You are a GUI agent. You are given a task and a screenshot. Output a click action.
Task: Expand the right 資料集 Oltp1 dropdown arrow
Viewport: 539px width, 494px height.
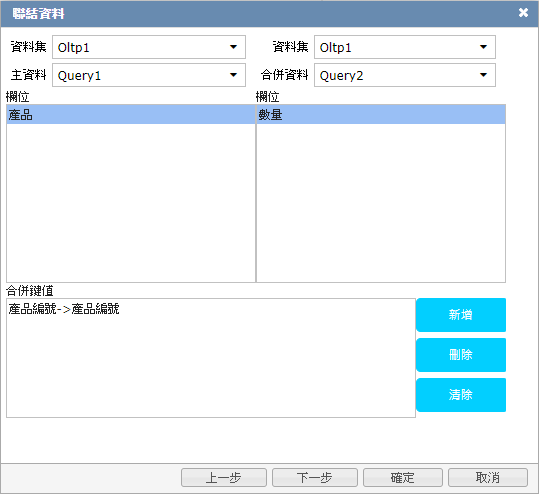pyautogui.click(x=483, y=47)
